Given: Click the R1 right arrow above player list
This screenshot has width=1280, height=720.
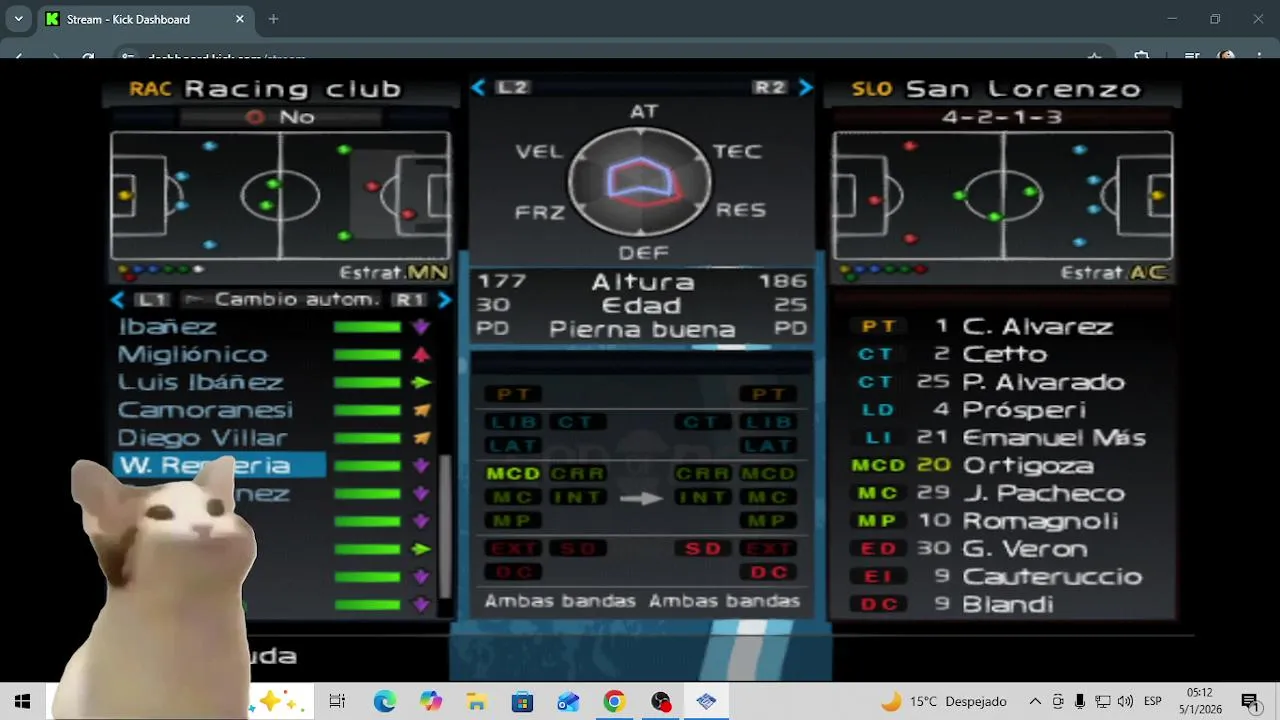Looking at the screenshot, I should 445,299.
